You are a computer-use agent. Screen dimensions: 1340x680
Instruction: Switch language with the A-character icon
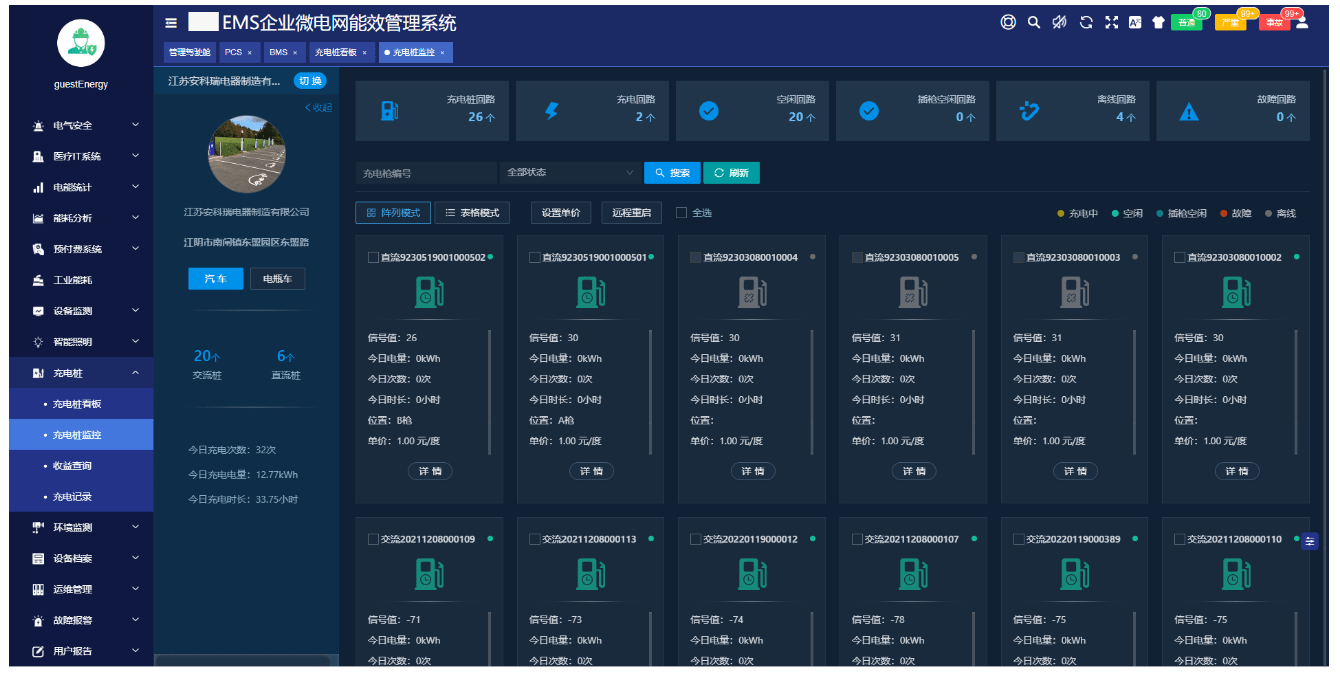[x=1135, y=22]
